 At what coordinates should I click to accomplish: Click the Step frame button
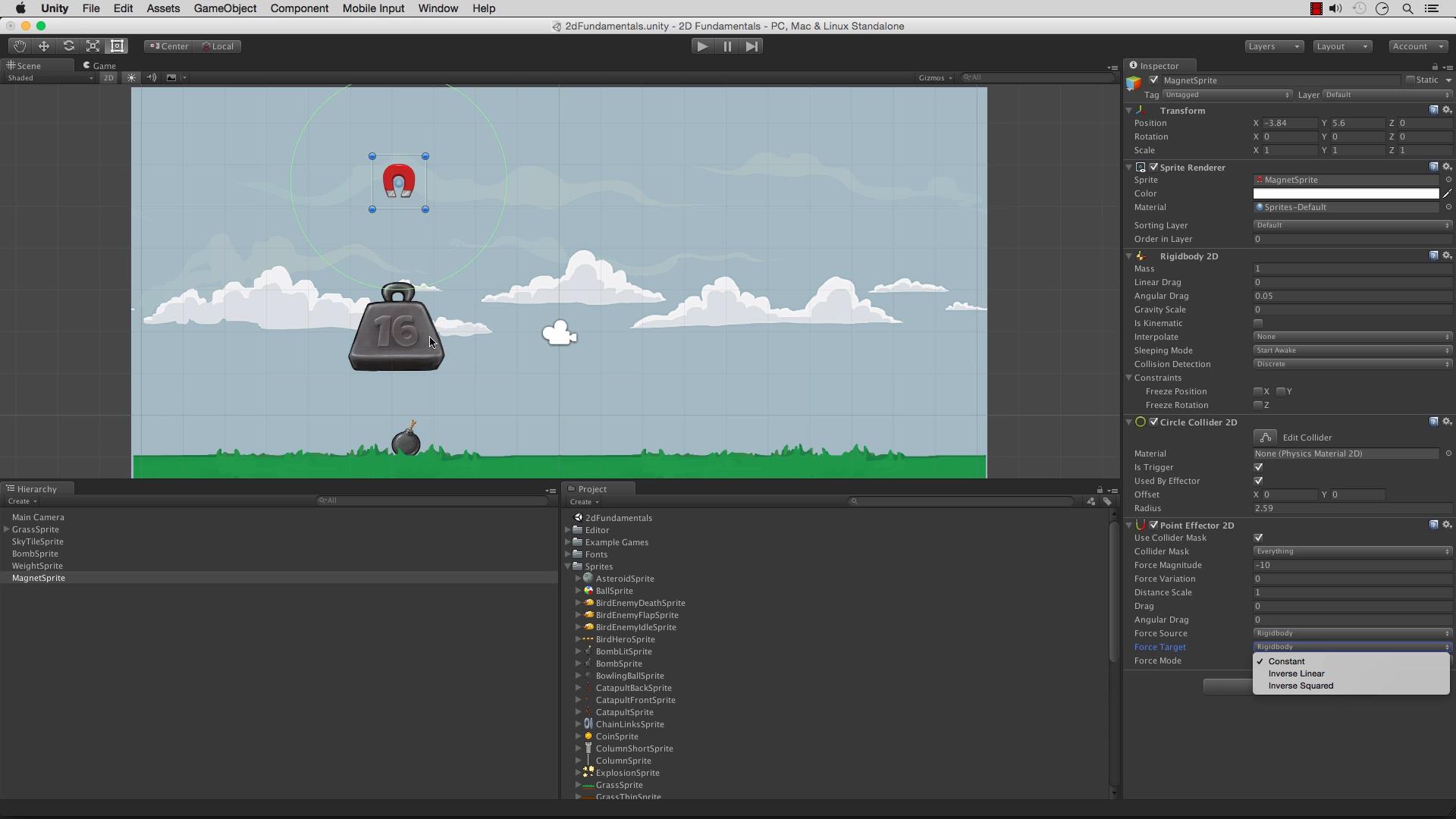coord(752,46)
